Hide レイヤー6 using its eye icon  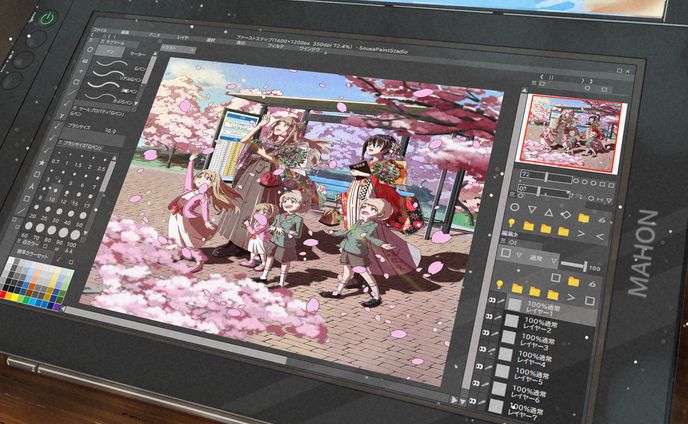(x=476, y=384)
